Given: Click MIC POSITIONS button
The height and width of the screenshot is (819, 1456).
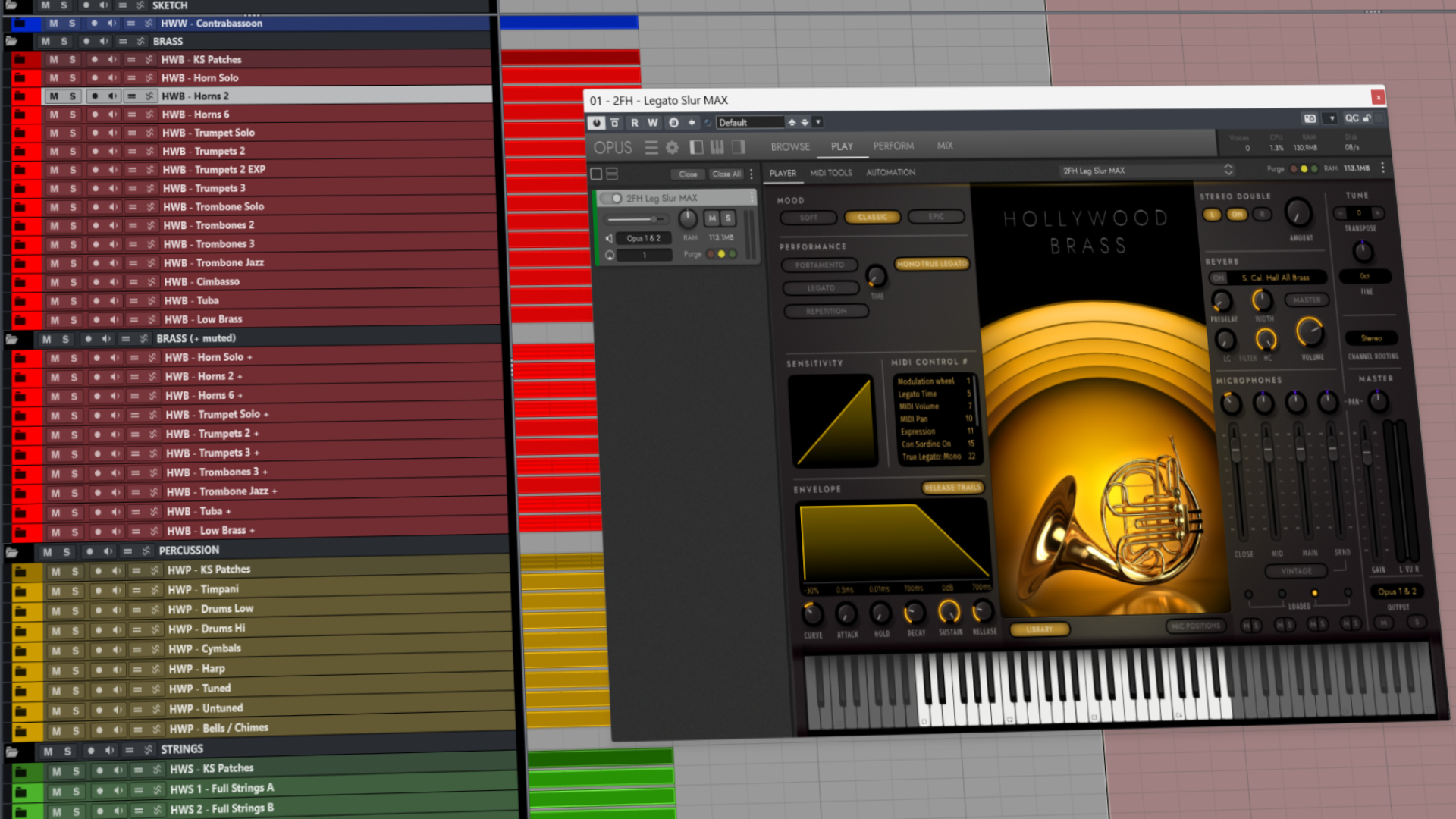Looking at the screenshot, I should [x=1195, y=626].
